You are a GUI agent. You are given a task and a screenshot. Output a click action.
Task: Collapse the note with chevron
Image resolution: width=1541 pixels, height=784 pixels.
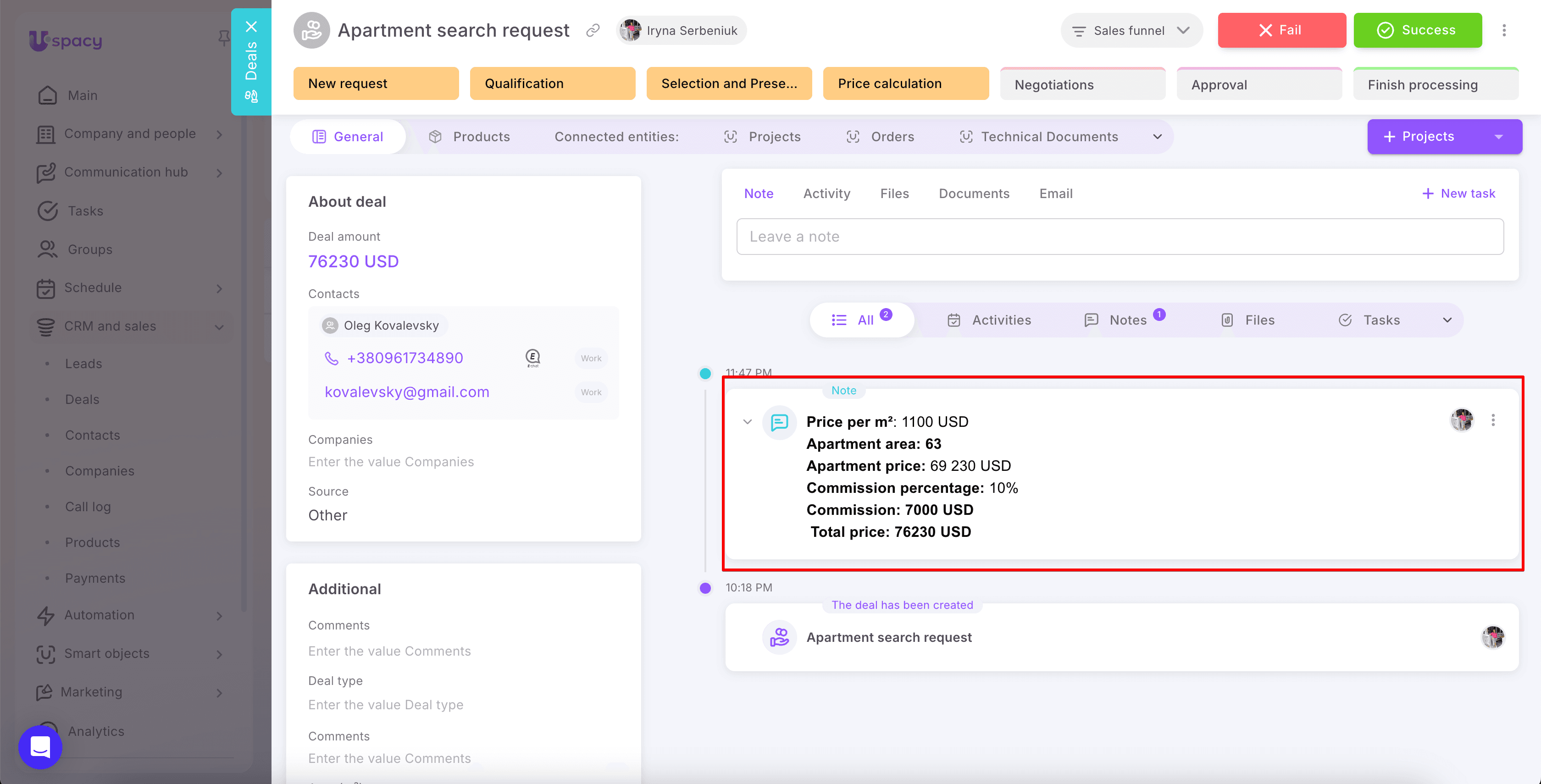[747, 422]
